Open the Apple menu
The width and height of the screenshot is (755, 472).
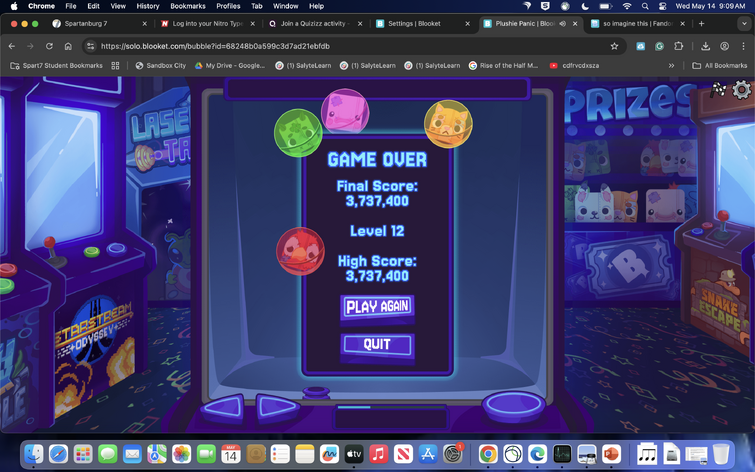point(14,6)
